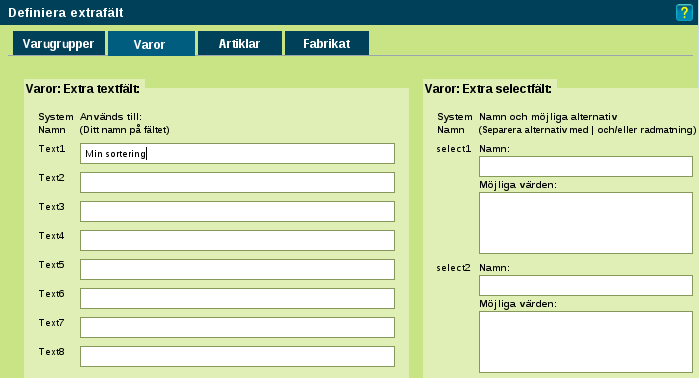Focus the select2 Möjliga värden textarea
Image resolution: width=699 pixels, height=378 pixels.
pyautogui.click(x=586, y=342)
